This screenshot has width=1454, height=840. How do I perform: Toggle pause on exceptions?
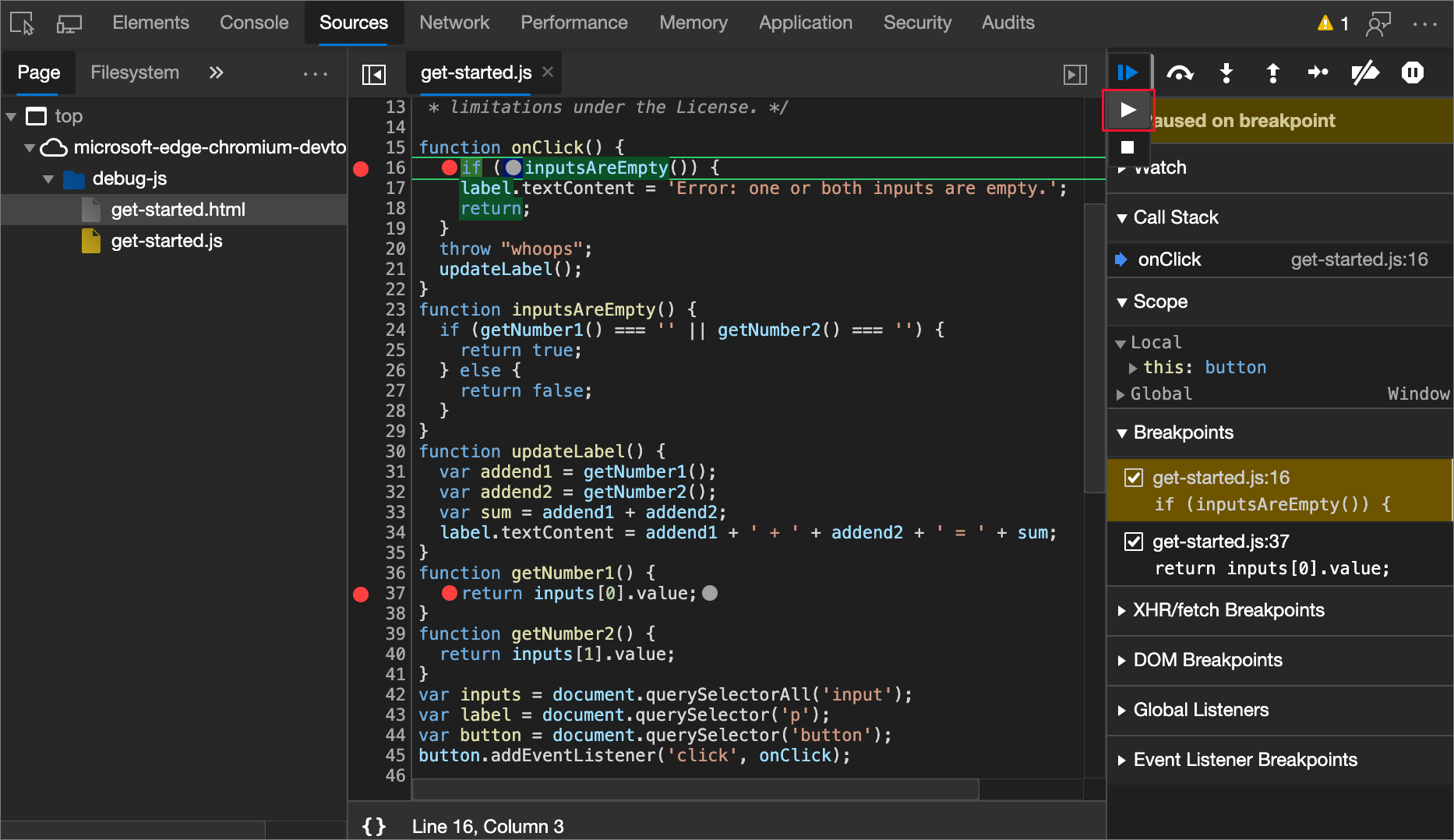[1413, 72]
